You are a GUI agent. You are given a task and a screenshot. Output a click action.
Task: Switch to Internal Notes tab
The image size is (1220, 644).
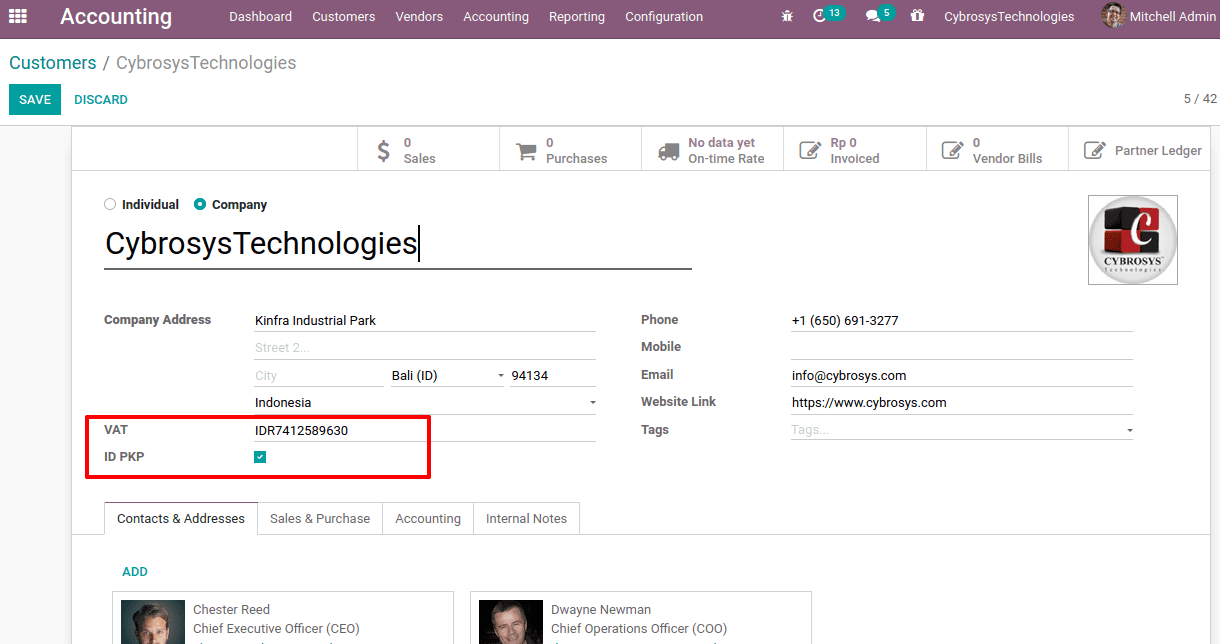coord(526,518)
